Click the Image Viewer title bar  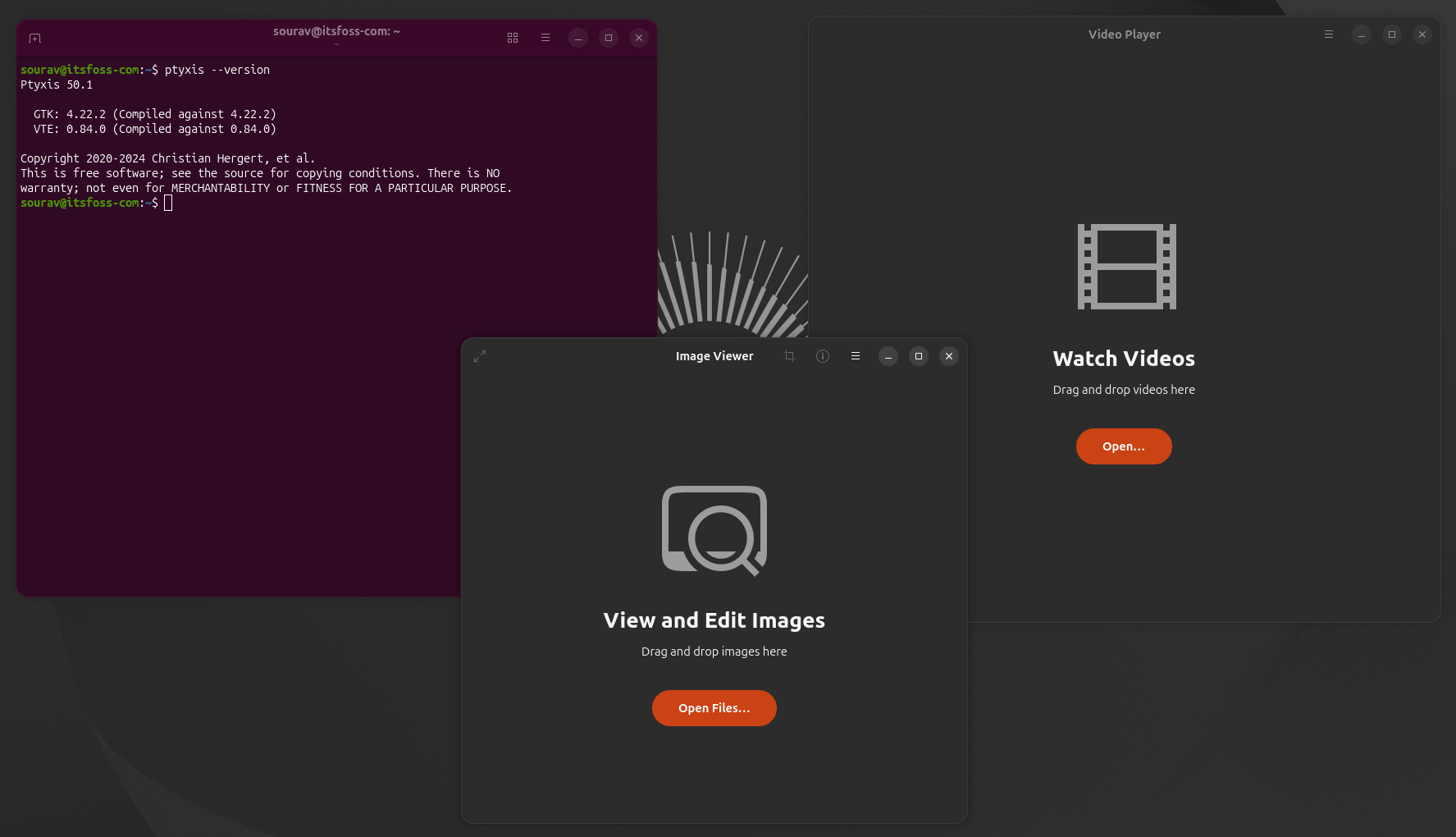(714, 356)
